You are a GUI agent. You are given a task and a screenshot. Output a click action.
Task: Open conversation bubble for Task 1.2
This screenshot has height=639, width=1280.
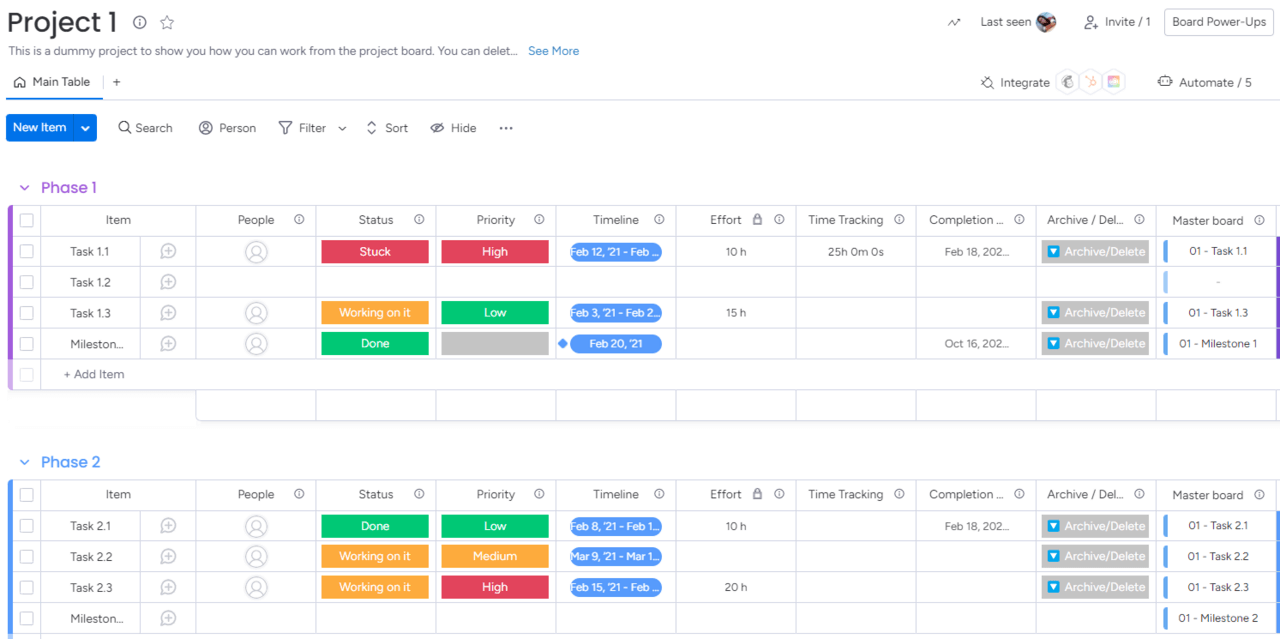[x=168, y=282]
